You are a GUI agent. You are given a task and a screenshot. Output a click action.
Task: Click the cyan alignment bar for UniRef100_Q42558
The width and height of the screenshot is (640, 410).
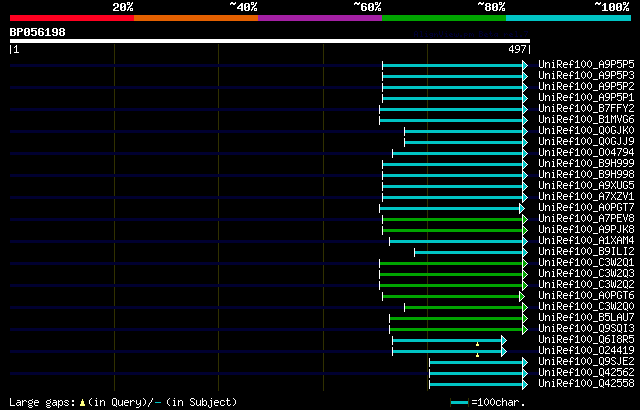pos(476,385)
